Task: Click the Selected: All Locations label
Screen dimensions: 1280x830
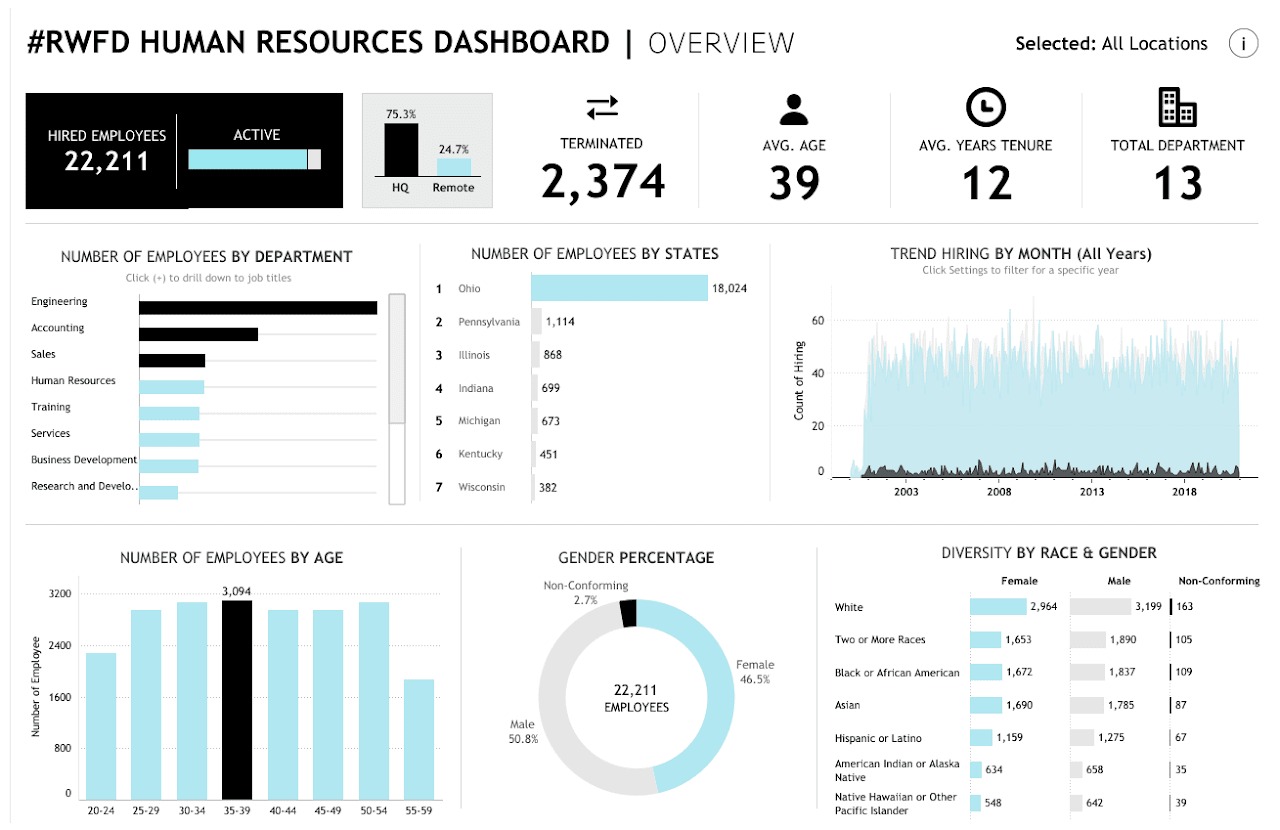Action: coord(1111,44)
